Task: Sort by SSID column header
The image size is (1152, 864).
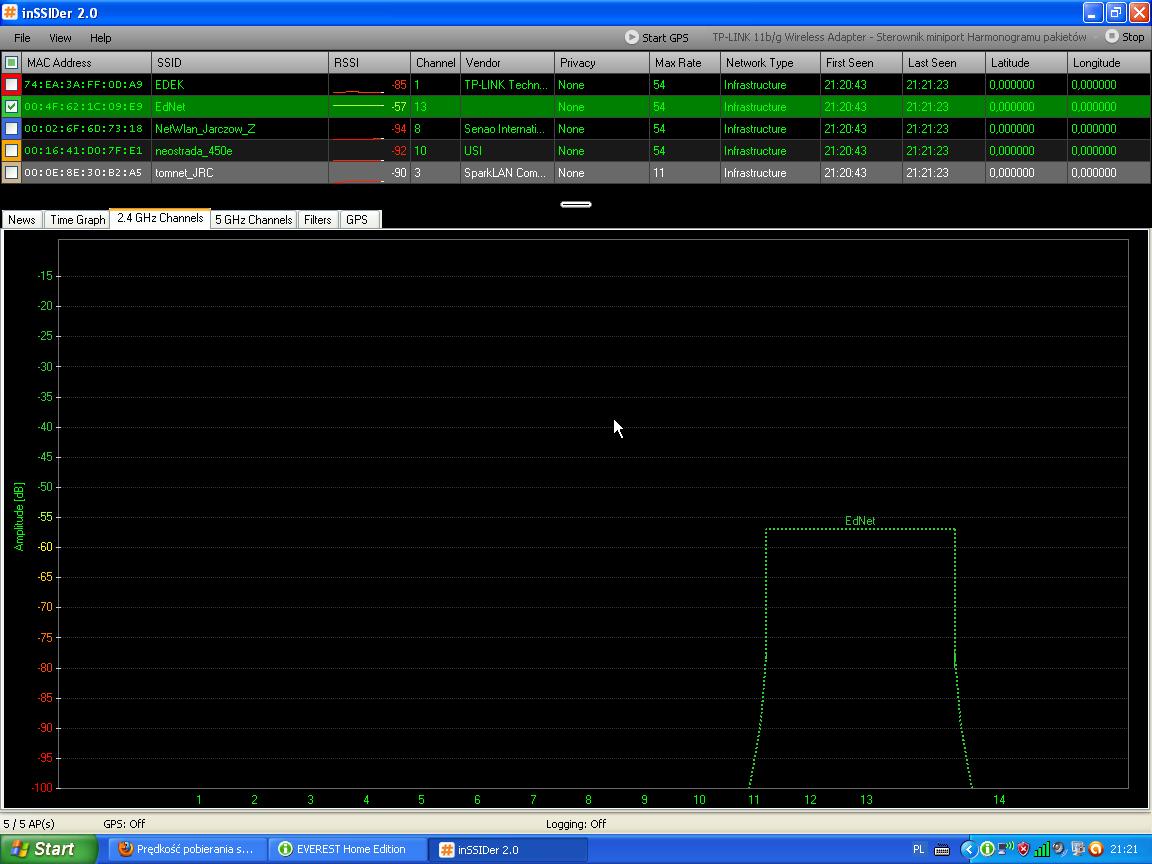Action: [x=240, y=62]
